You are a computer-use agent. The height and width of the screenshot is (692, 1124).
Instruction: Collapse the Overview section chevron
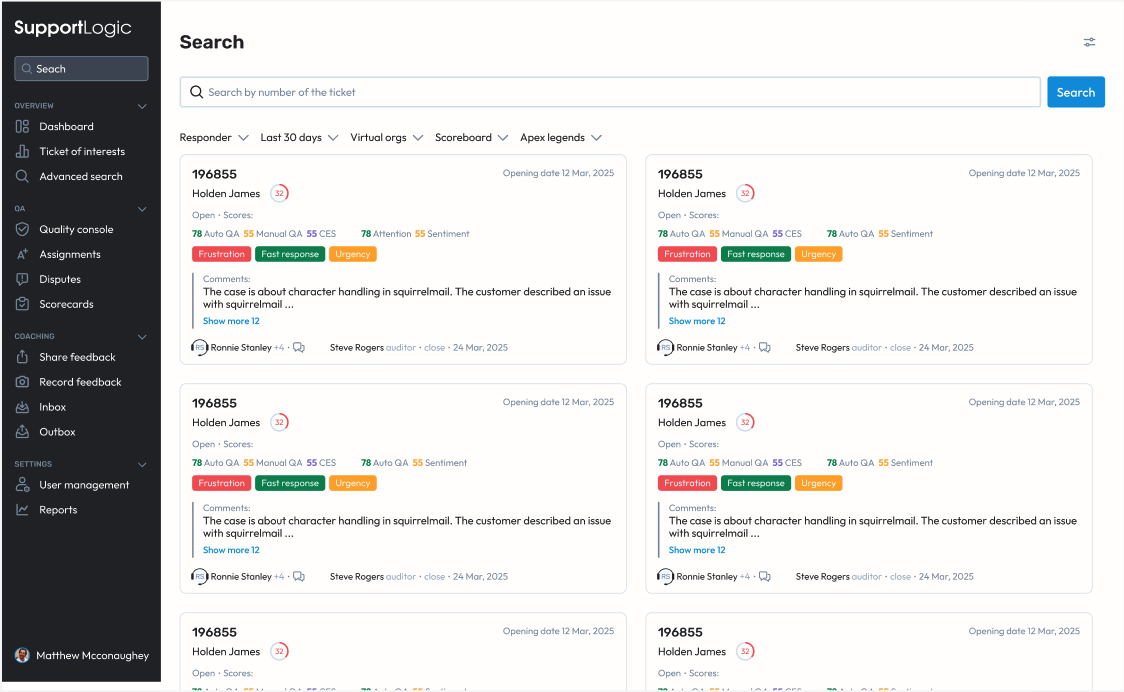point(142,106)
